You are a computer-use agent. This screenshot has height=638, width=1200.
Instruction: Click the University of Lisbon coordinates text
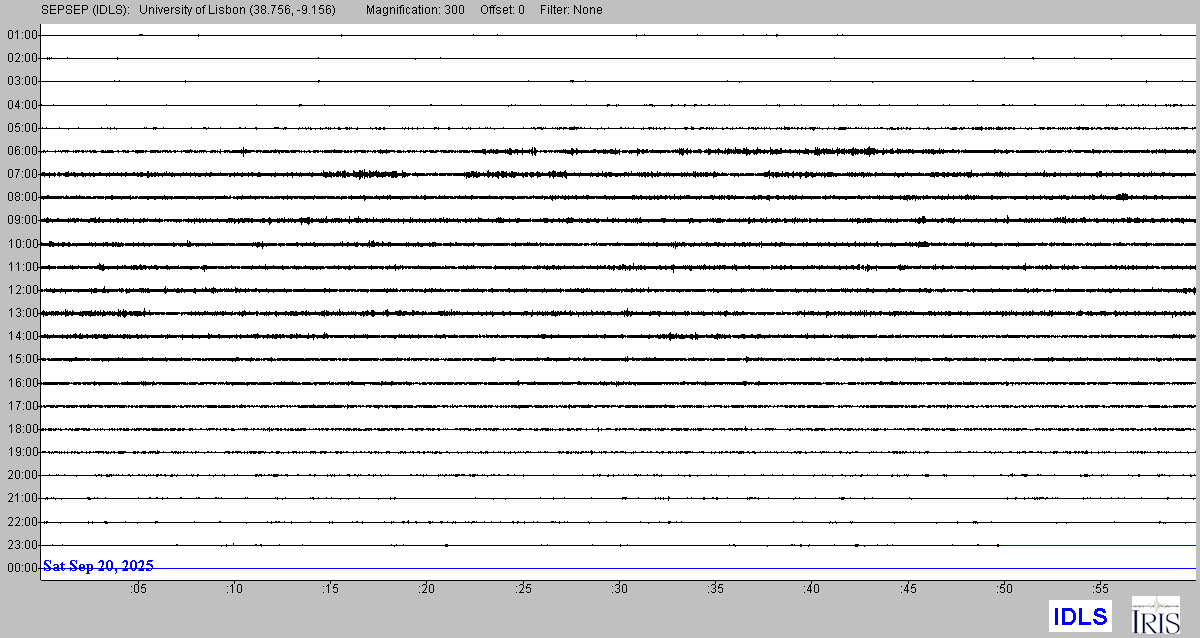point(237,10)
